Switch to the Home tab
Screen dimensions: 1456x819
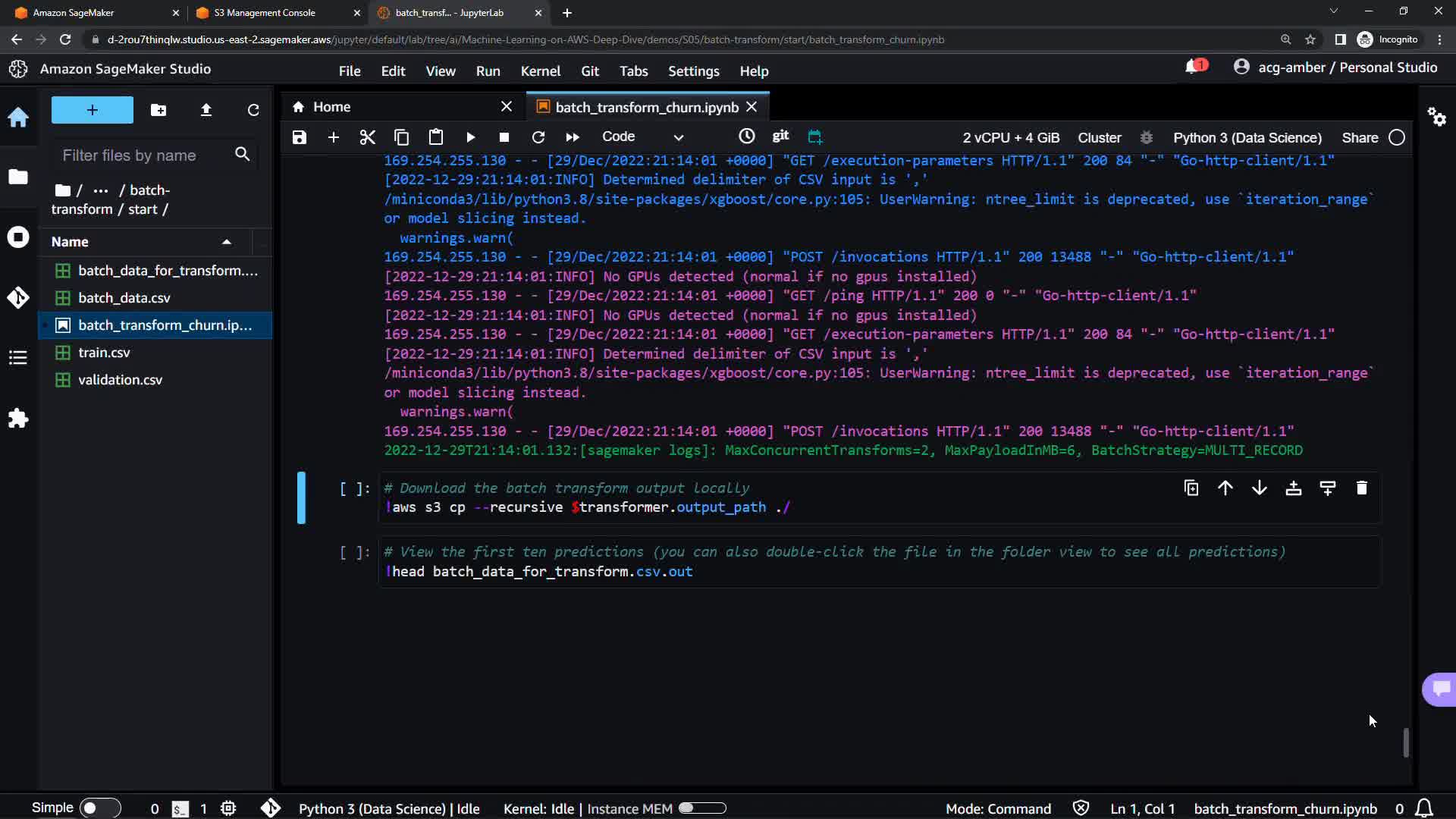331,107
